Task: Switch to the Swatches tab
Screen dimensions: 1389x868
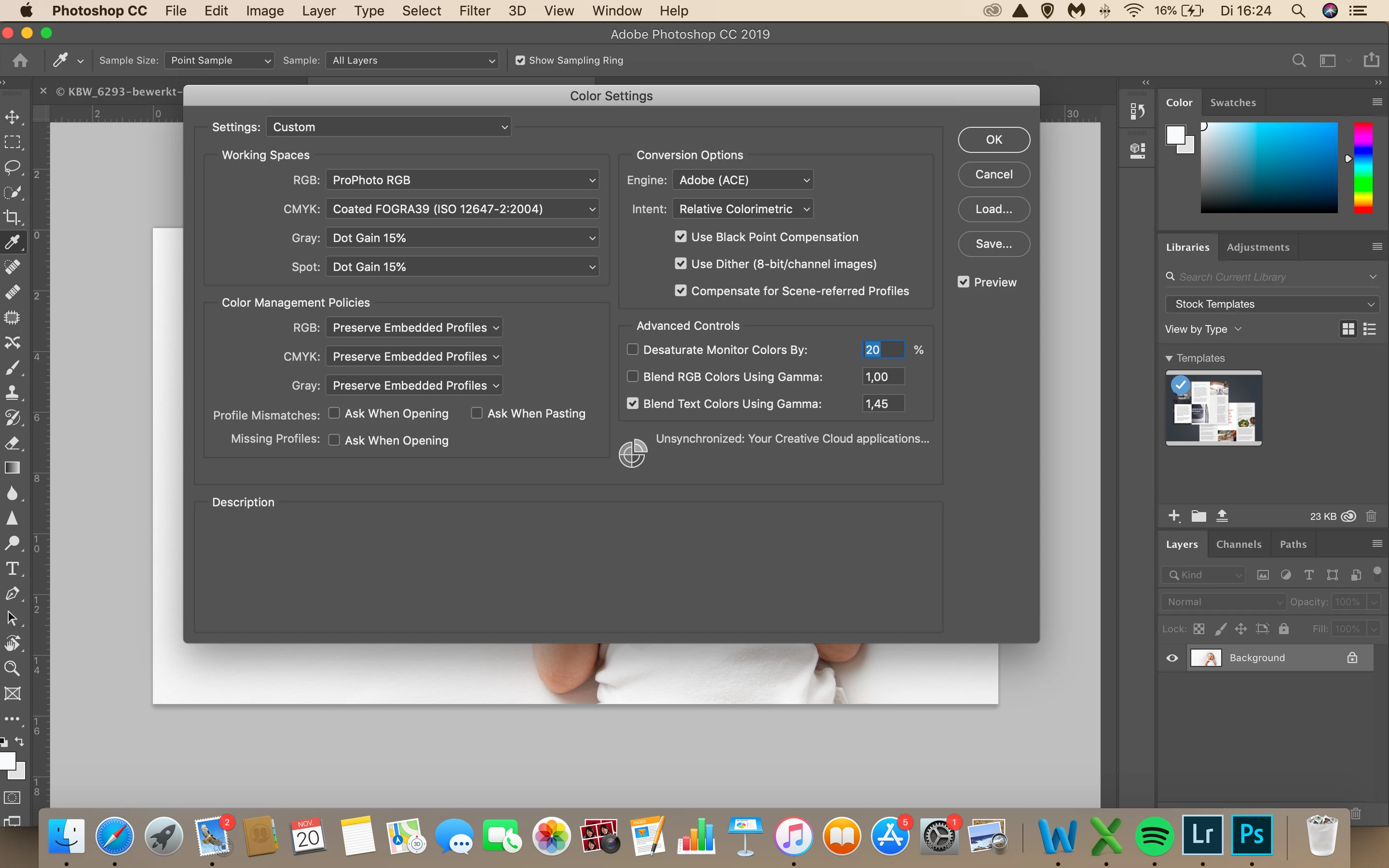Action: click(1232, 103)
